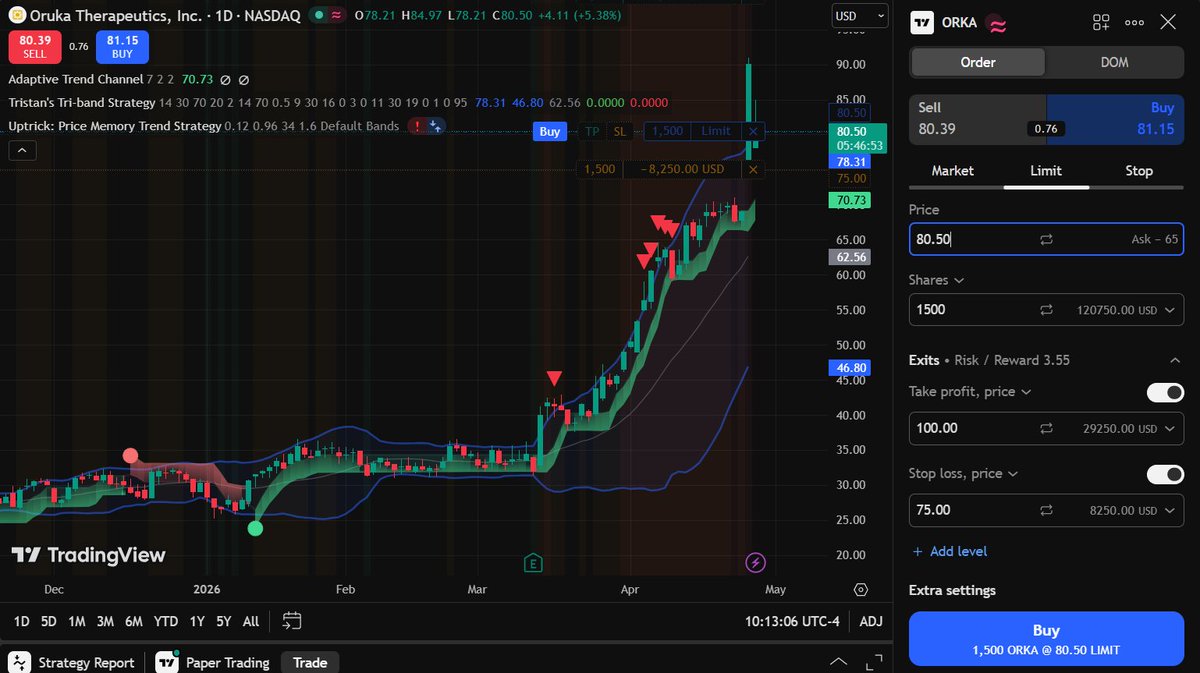The width and height of the screenshot is (1200, 673).
Task: Click the Paper Trading broker icon
Action: [x=166, y=662]
